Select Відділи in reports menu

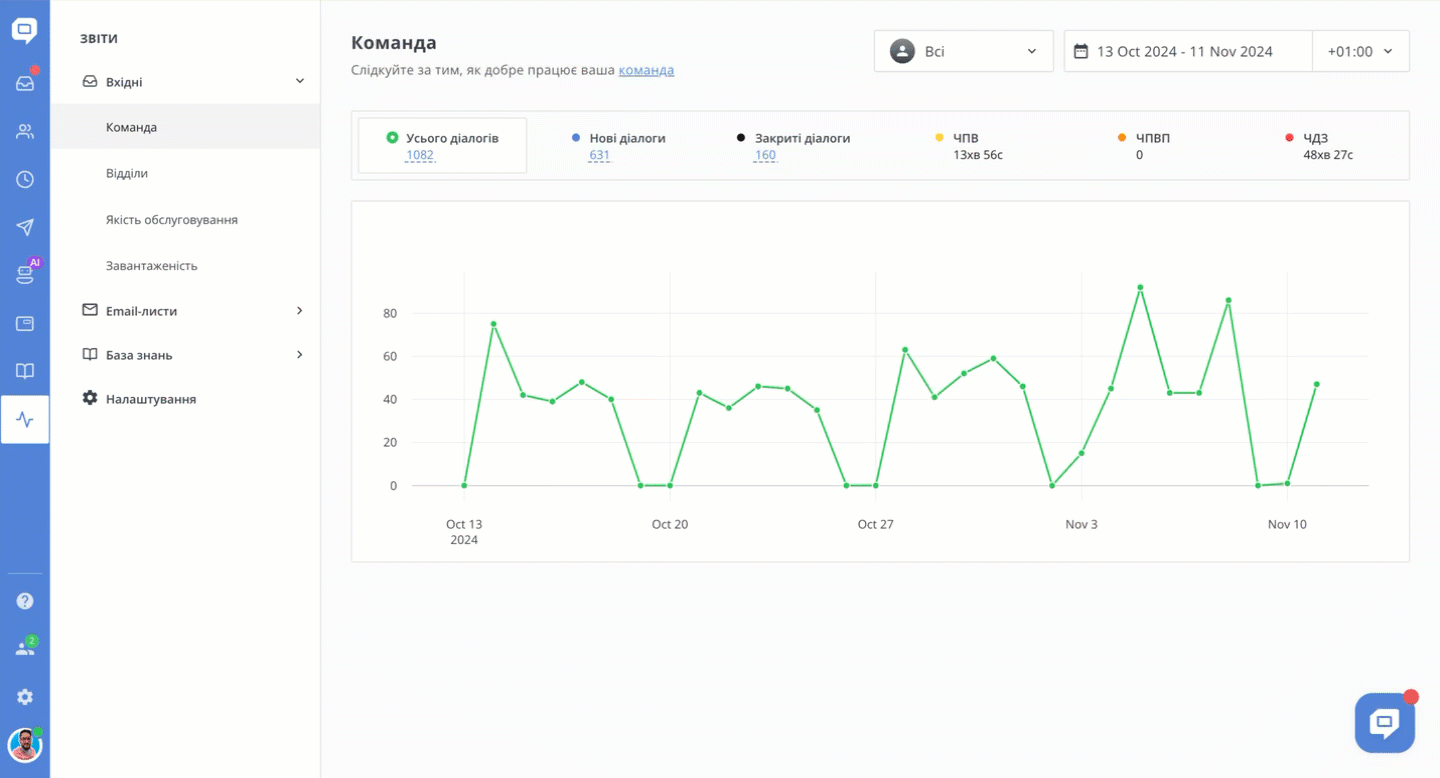tap(127, 173)
